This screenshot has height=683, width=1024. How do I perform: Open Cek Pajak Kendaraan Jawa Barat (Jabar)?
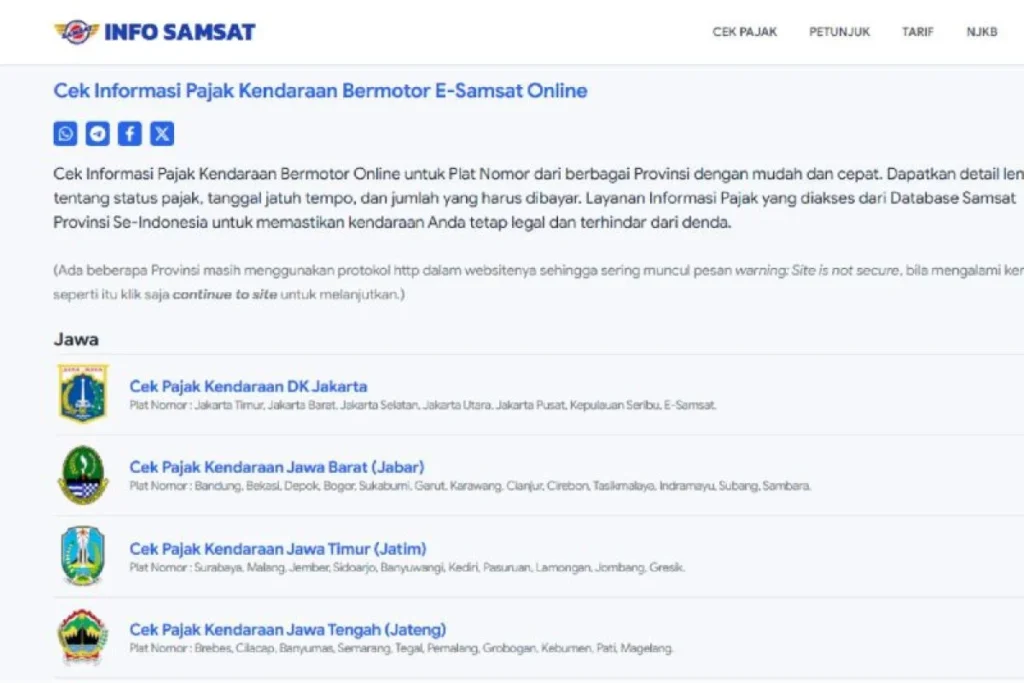(277, 467)
